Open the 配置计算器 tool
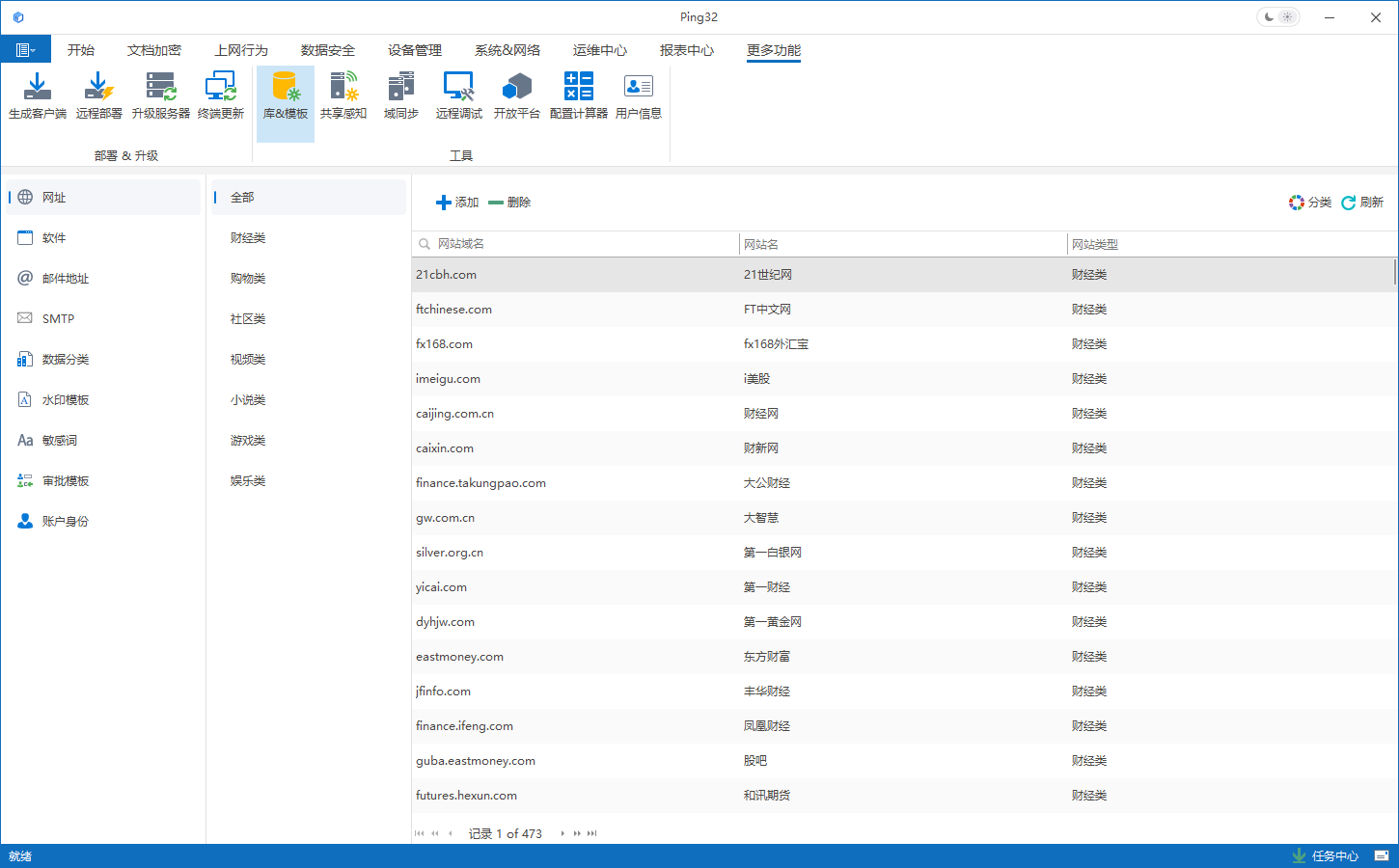This screenshot has width=1399, height=868. pyautogui.click(x=578, y=95)
